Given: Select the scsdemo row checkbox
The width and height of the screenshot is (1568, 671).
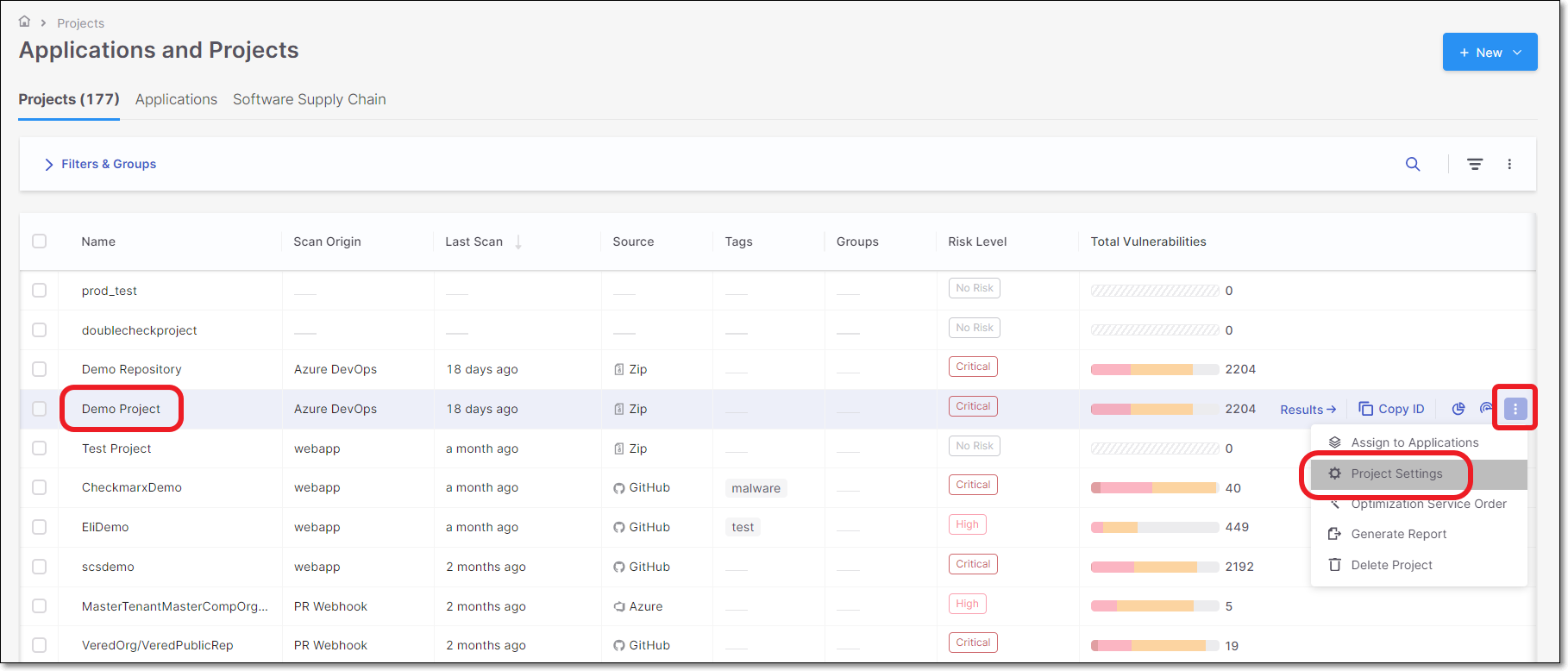Looking at the screenshot, I should point(40,567).
